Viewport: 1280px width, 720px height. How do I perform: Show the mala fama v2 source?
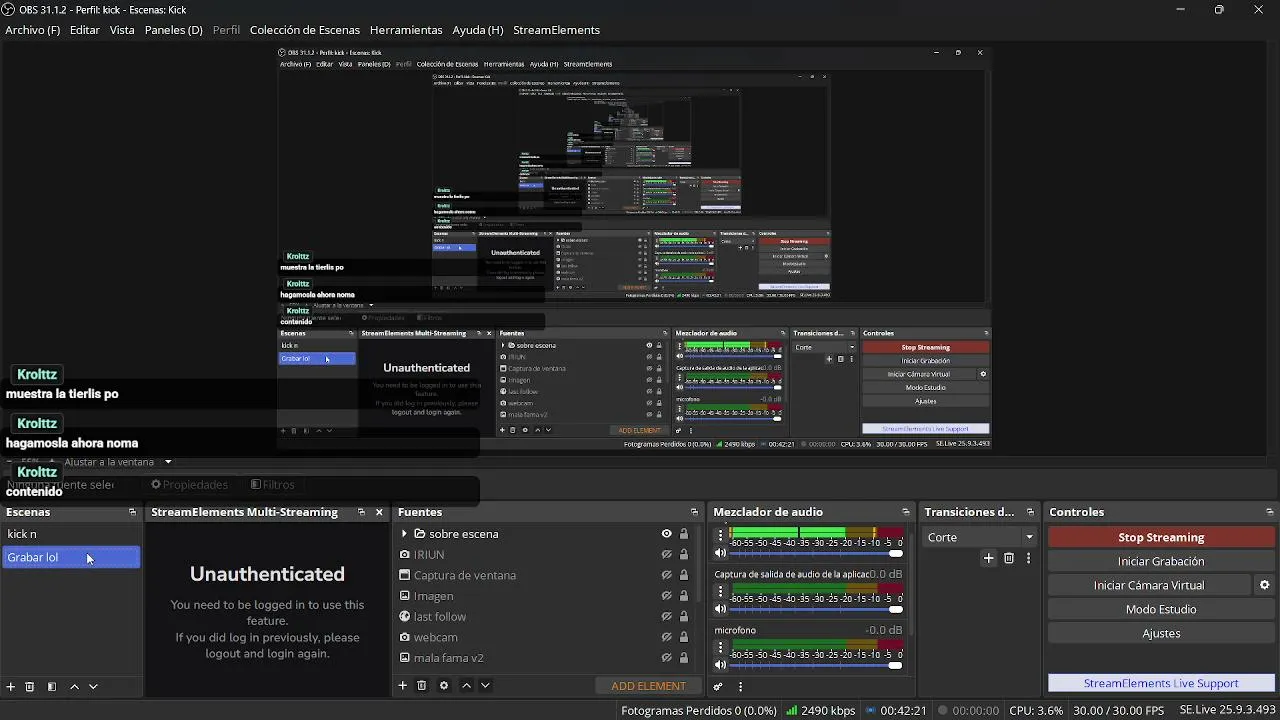pos(667,658)
